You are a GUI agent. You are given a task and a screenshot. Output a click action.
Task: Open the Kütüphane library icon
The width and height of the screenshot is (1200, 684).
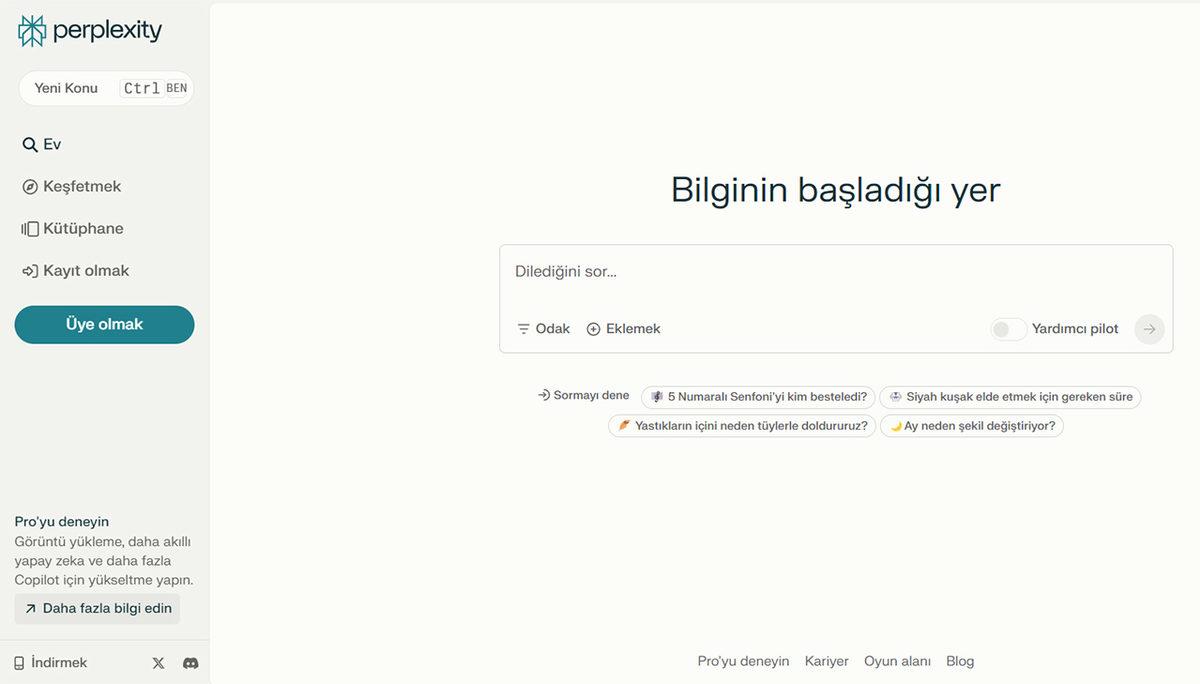click(x=29, y=228)
